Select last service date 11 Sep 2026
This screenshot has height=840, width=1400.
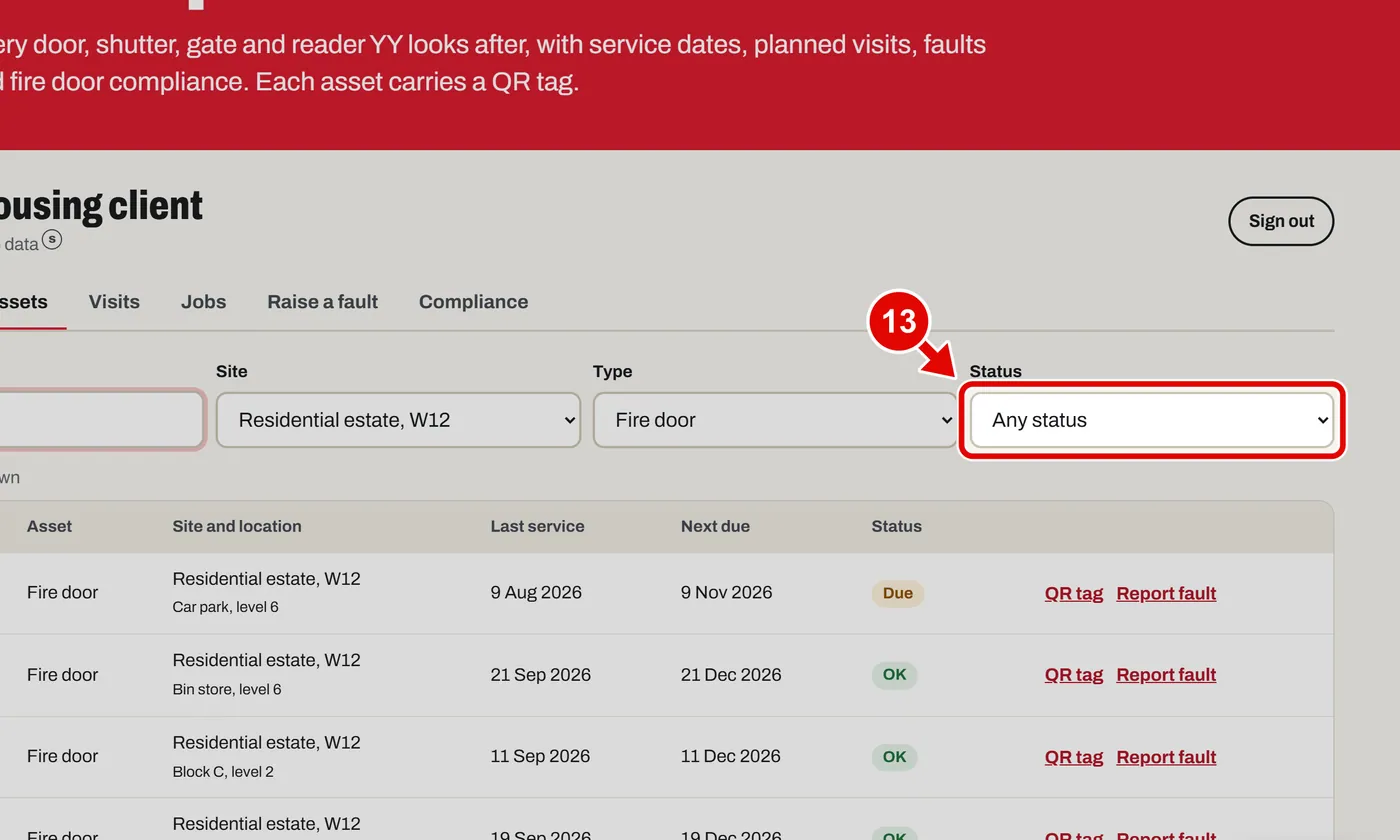point(540,757)
